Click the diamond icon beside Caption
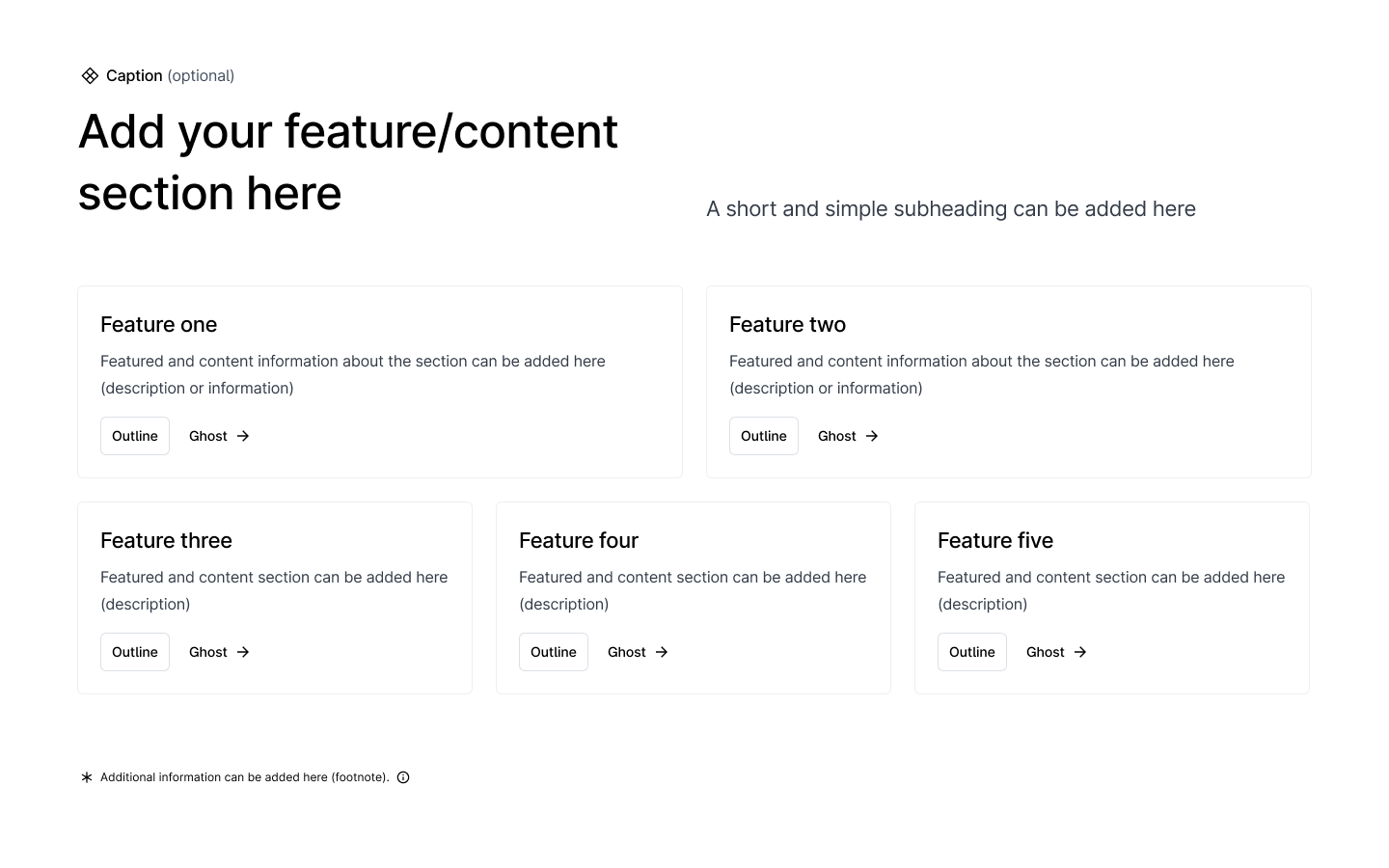1389x868 pixels. [90, 75]
